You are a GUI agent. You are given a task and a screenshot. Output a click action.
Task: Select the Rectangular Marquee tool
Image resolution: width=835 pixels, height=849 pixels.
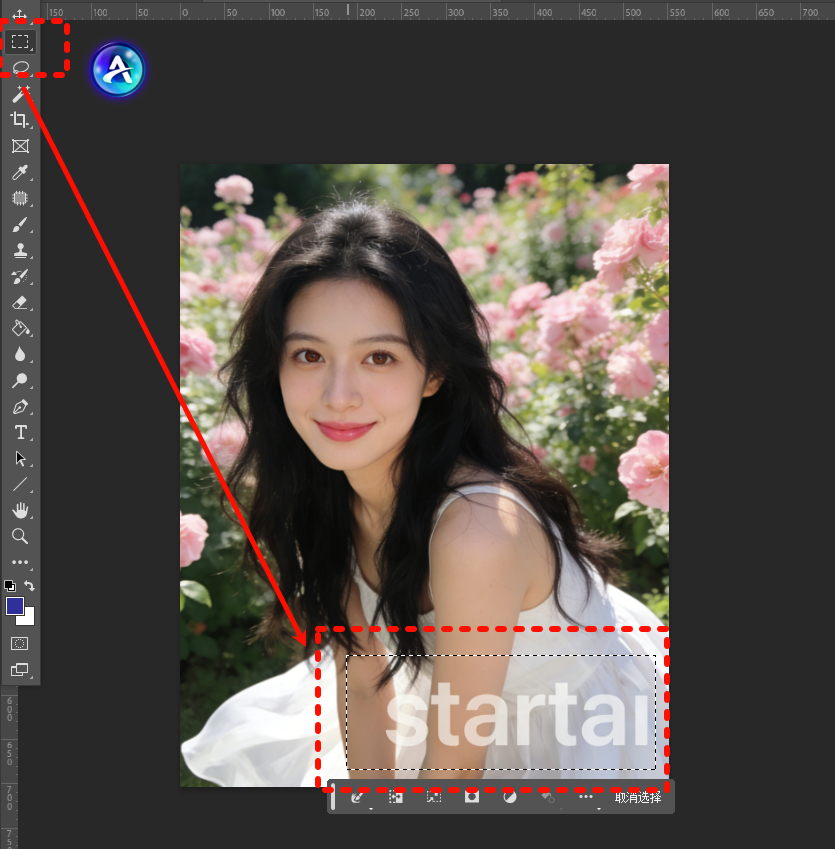[x=20, y=41]
